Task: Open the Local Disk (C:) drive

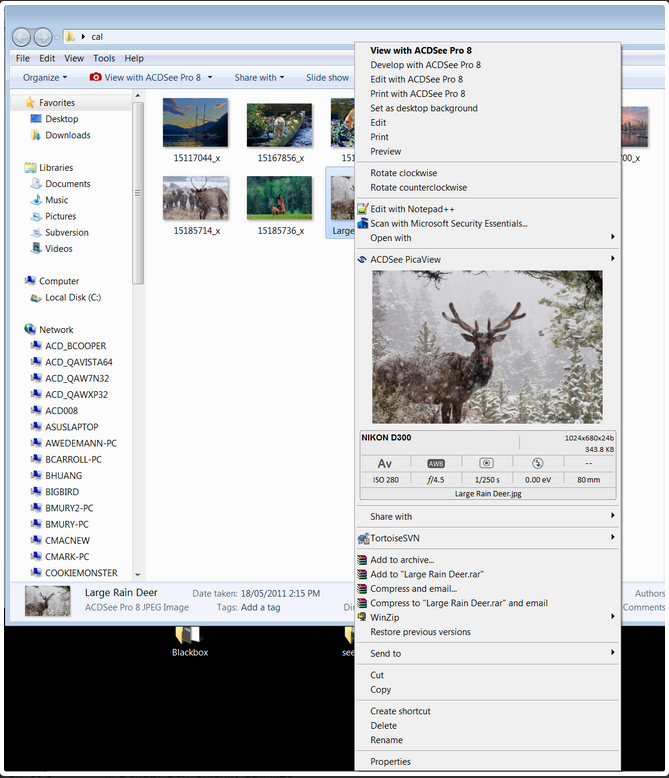Action: click(72, 297)
